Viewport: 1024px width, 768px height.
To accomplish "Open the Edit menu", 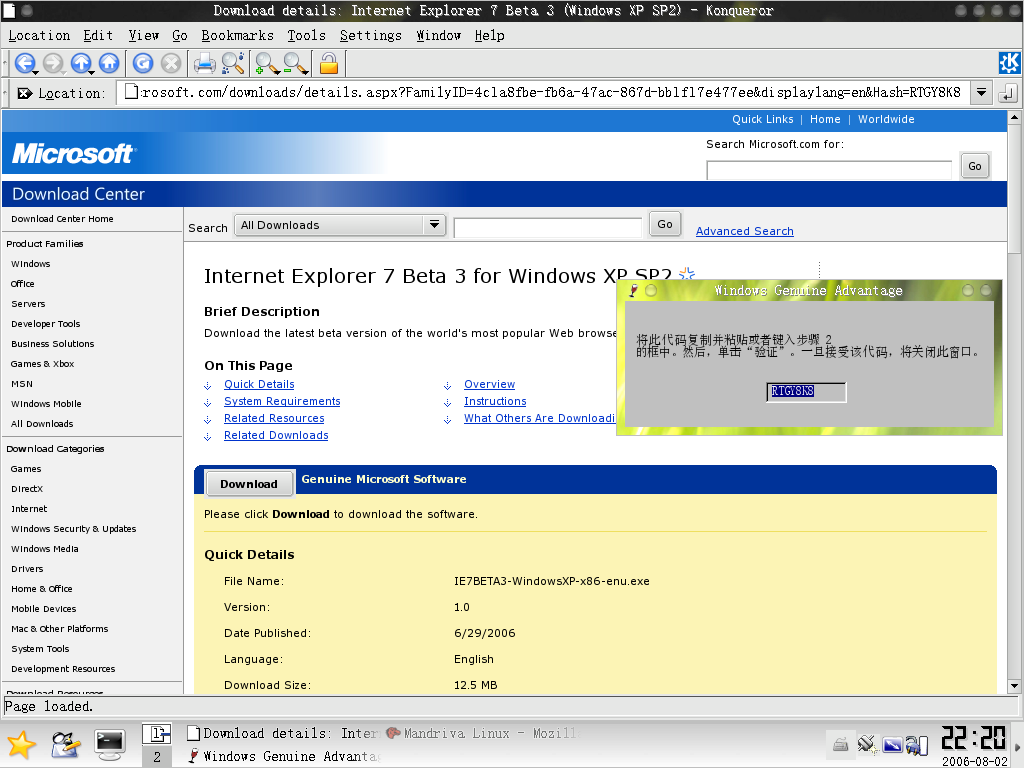I will [x=98, y=35].
